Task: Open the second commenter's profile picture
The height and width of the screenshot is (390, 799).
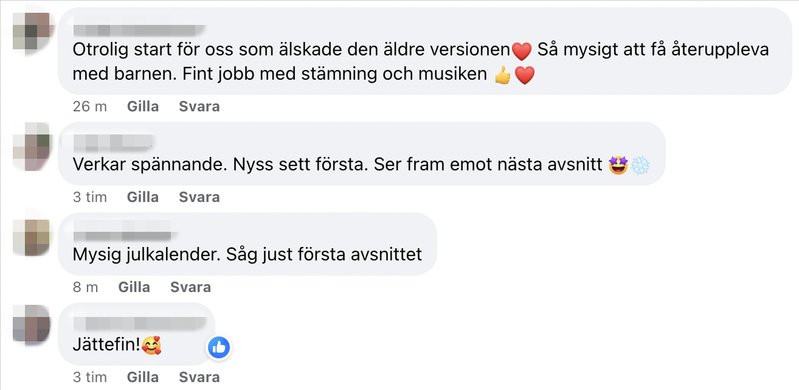Action: coord(32,147)
